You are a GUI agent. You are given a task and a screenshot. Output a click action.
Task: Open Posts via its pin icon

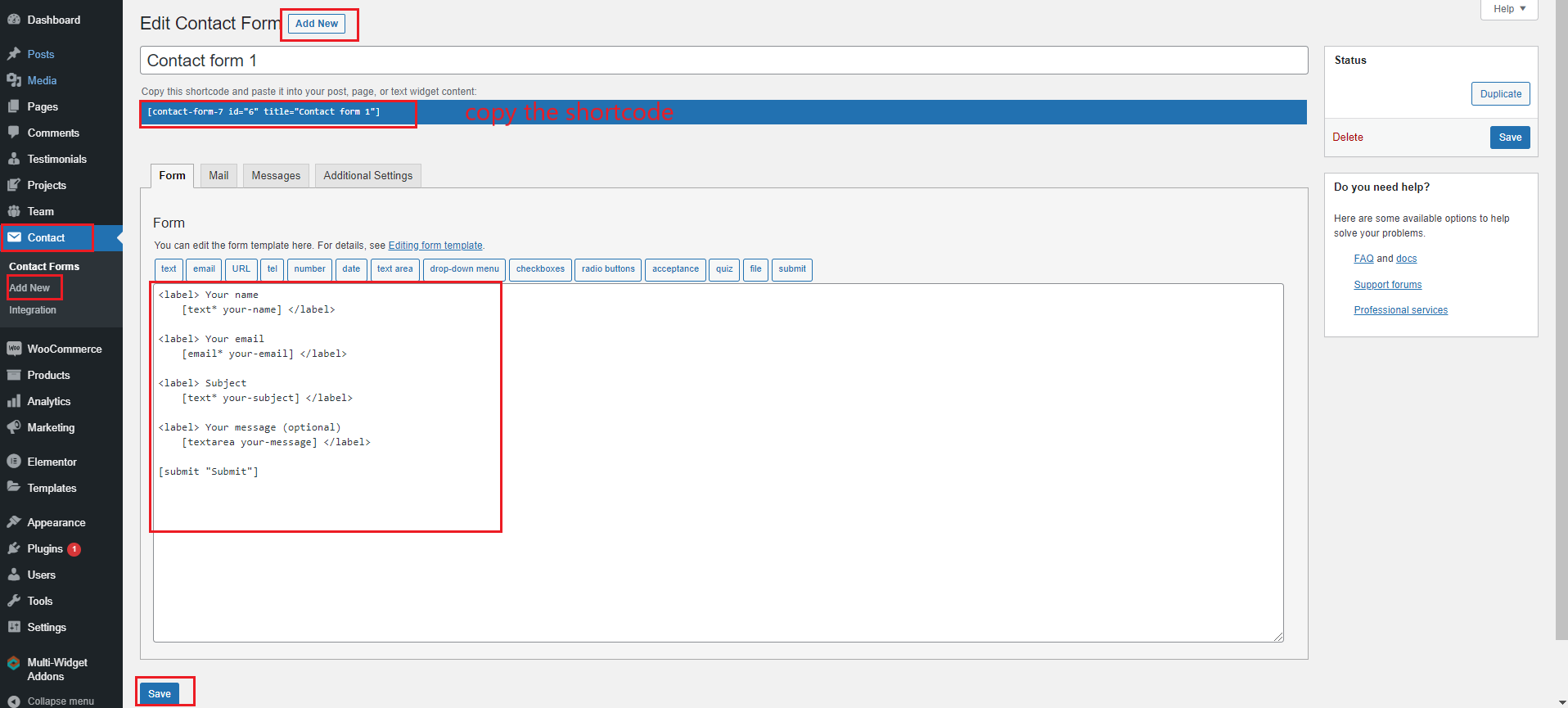point(14,54)
